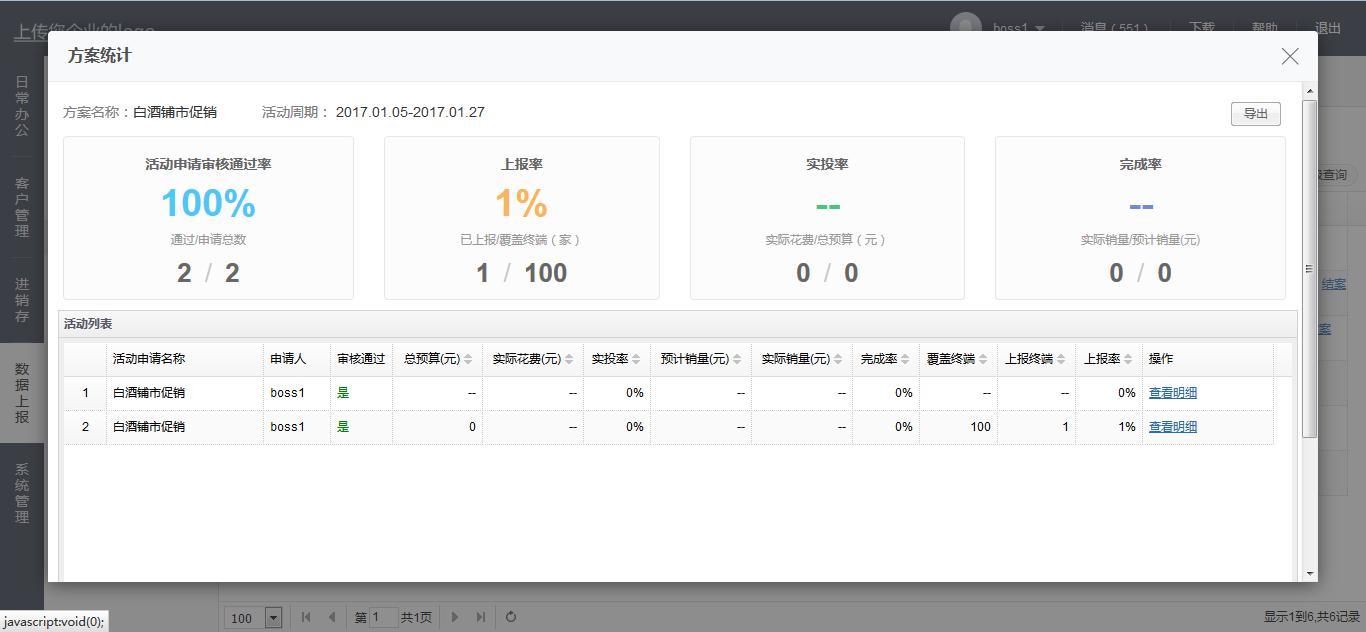
Task: Sort the 上报终端 column via its icon
Action: pyautogui.click(x=1061, y=360)
